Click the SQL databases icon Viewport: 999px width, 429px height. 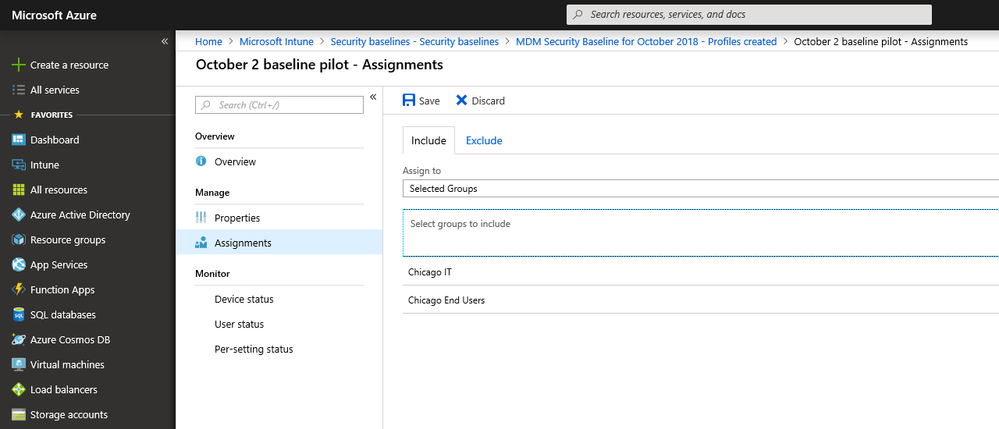[18, 315]
